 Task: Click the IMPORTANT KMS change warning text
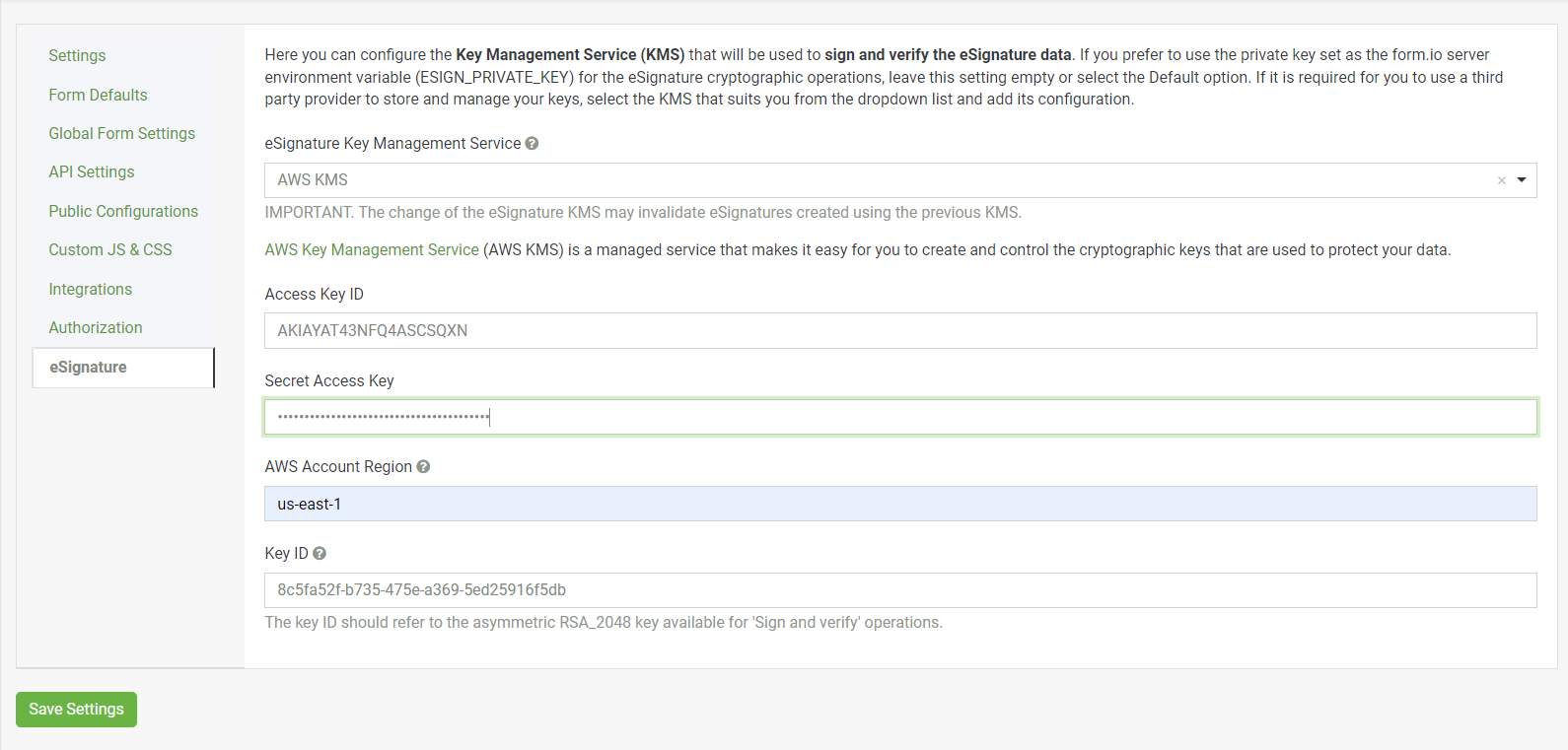tap(643, 213)
